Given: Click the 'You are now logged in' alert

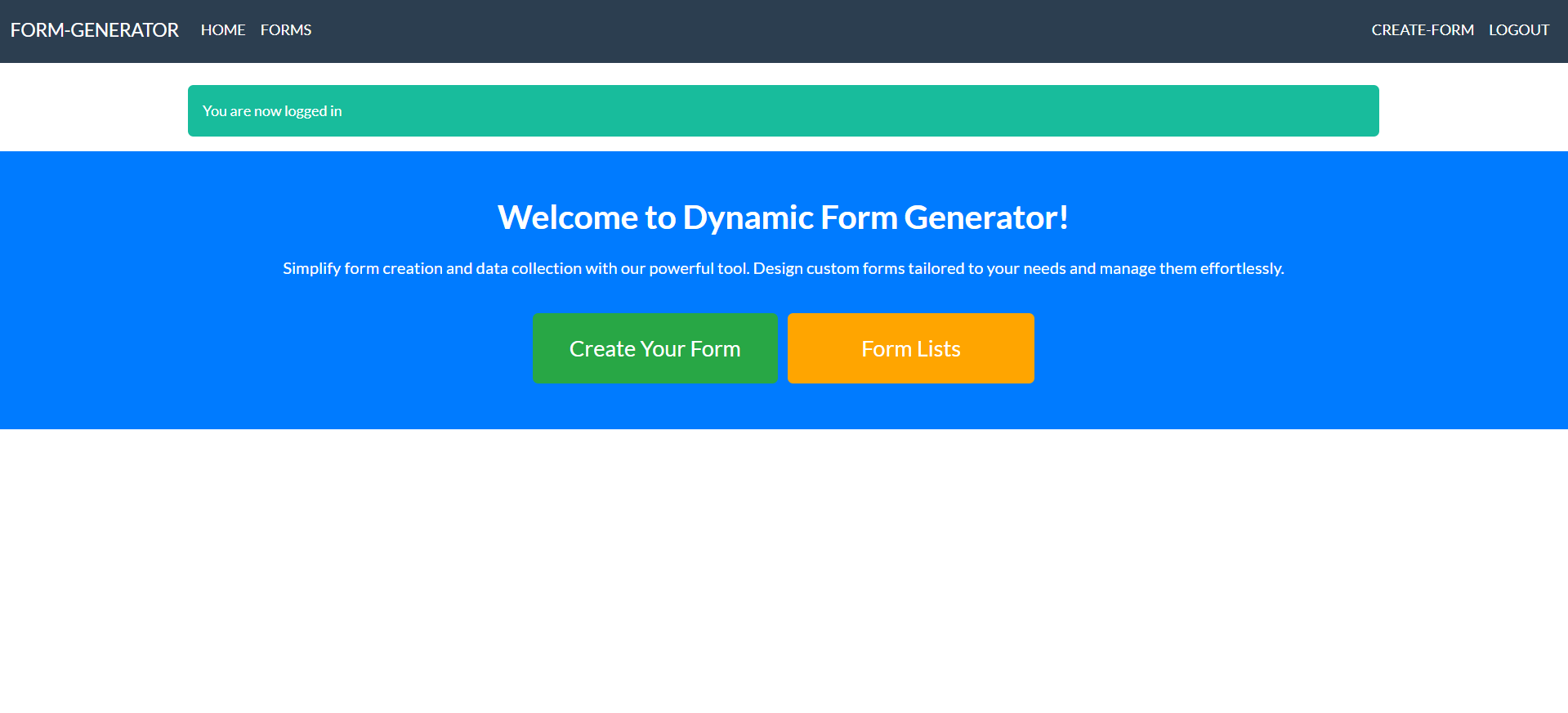Looking at the screenshot, I should click(x=783, y=111).
